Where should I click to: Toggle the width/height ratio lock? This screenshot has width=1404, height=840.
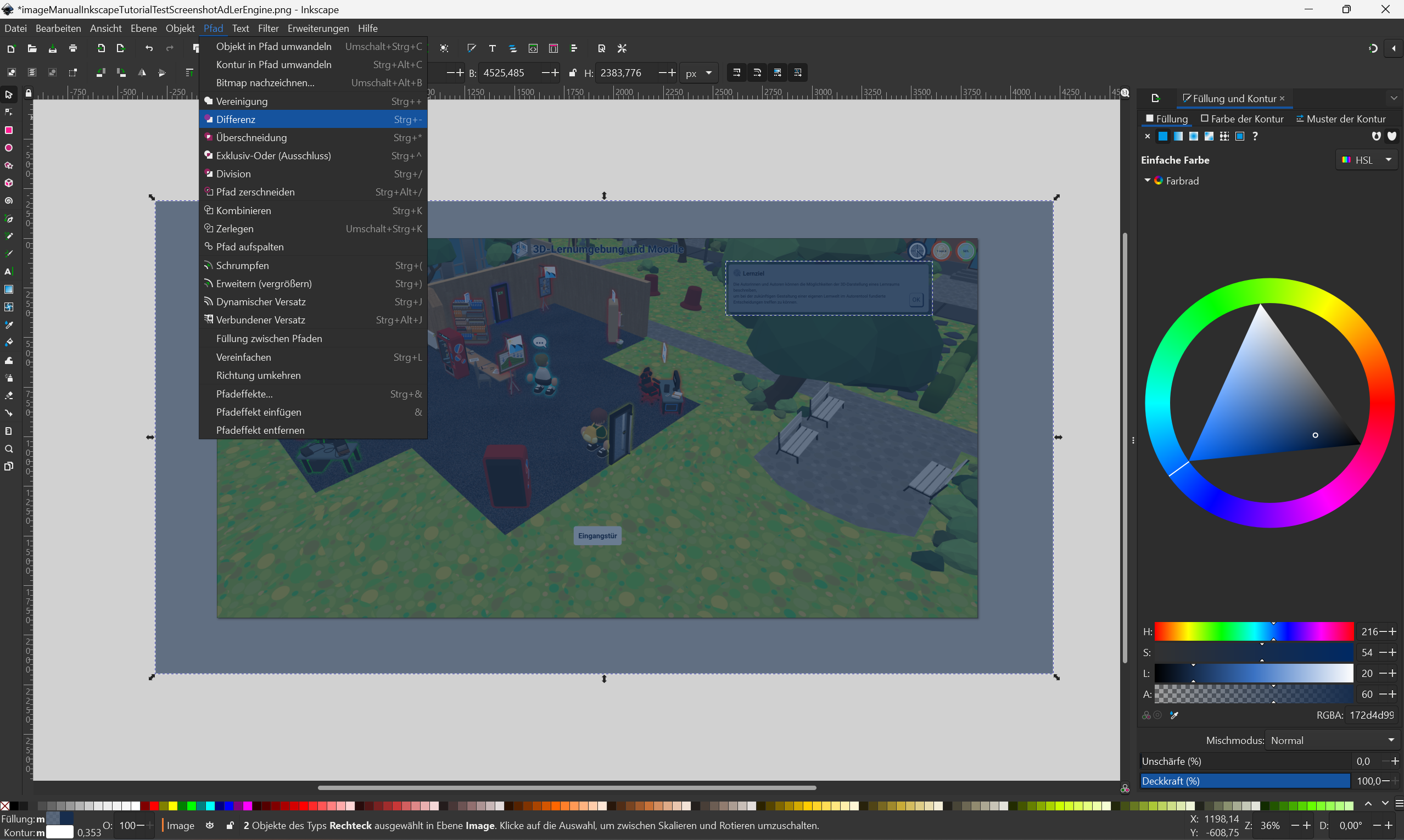click(572, 73)
